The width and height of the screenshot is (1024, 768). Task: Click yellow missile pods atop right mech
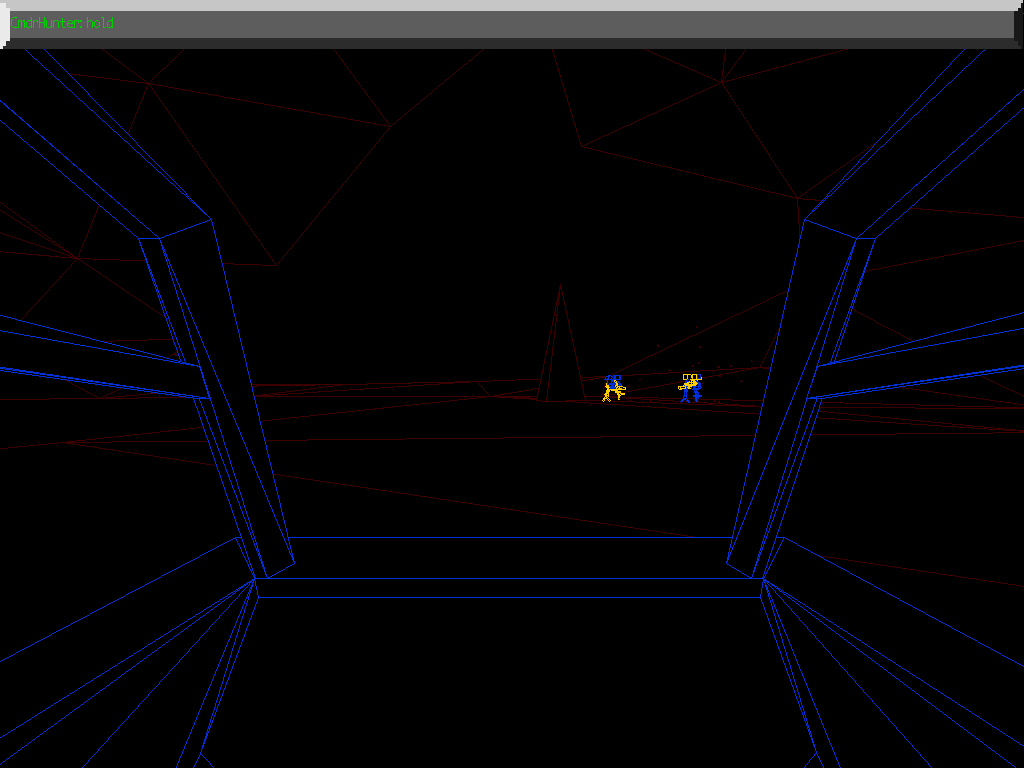pyautogui.click(x=689, y=377)
